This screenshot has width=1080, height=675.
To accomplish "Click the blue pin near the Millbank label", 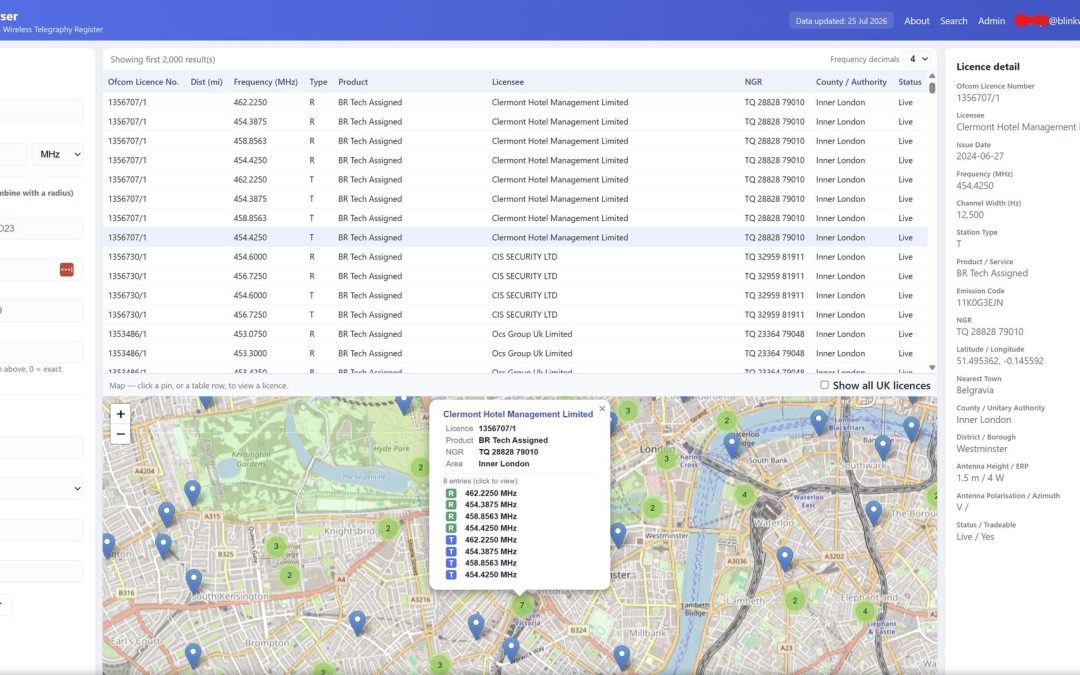I will tap(621, 657).
